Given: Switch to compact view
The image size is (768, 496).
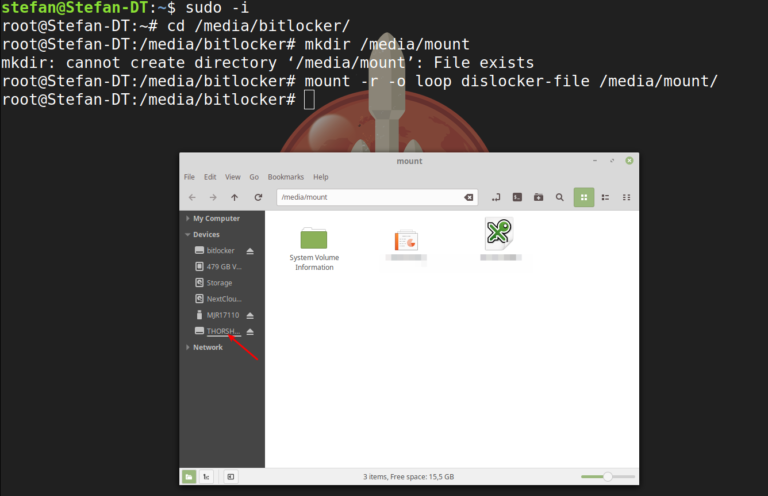Looking at the screenshot, I should 627,198.
